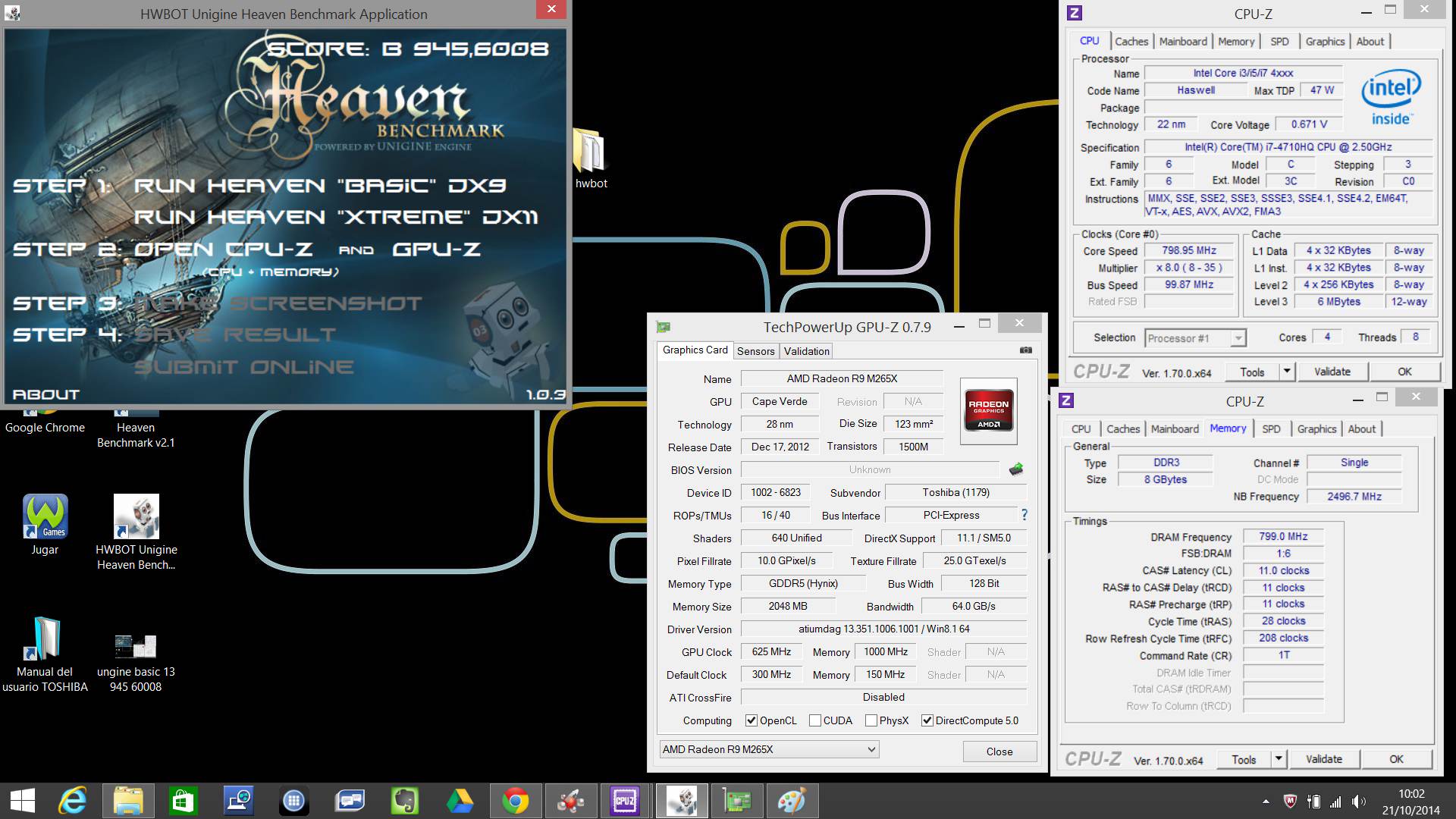Open the AMD Radeon R9 M265X GPU dropdown
Image resolution: width=1456 pixels, height=819 pixels.
pos(769,749)
